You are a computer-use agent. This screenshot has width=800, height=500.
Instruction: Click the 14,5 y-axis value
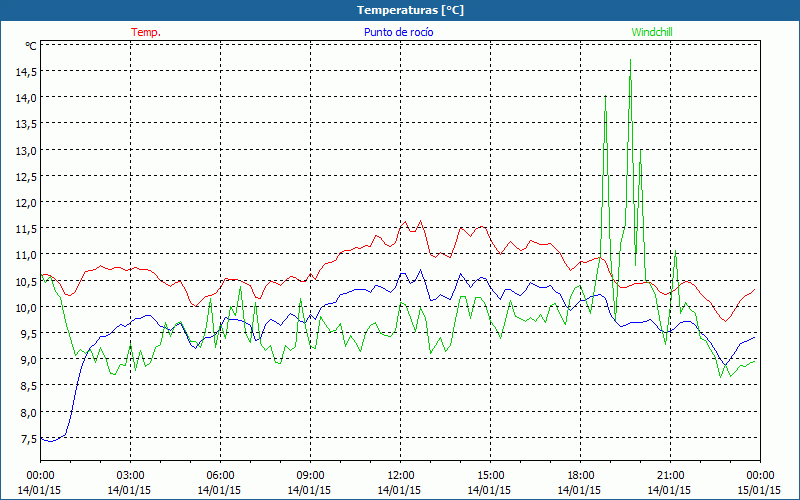coord(26,72)
